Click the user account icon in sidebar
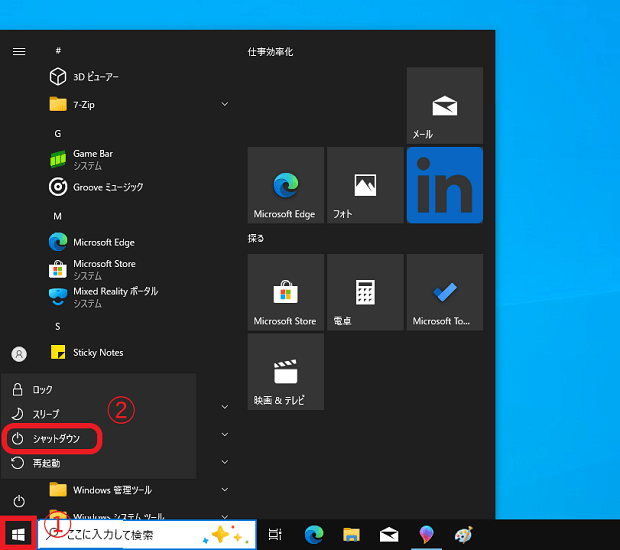 [18, 353]
